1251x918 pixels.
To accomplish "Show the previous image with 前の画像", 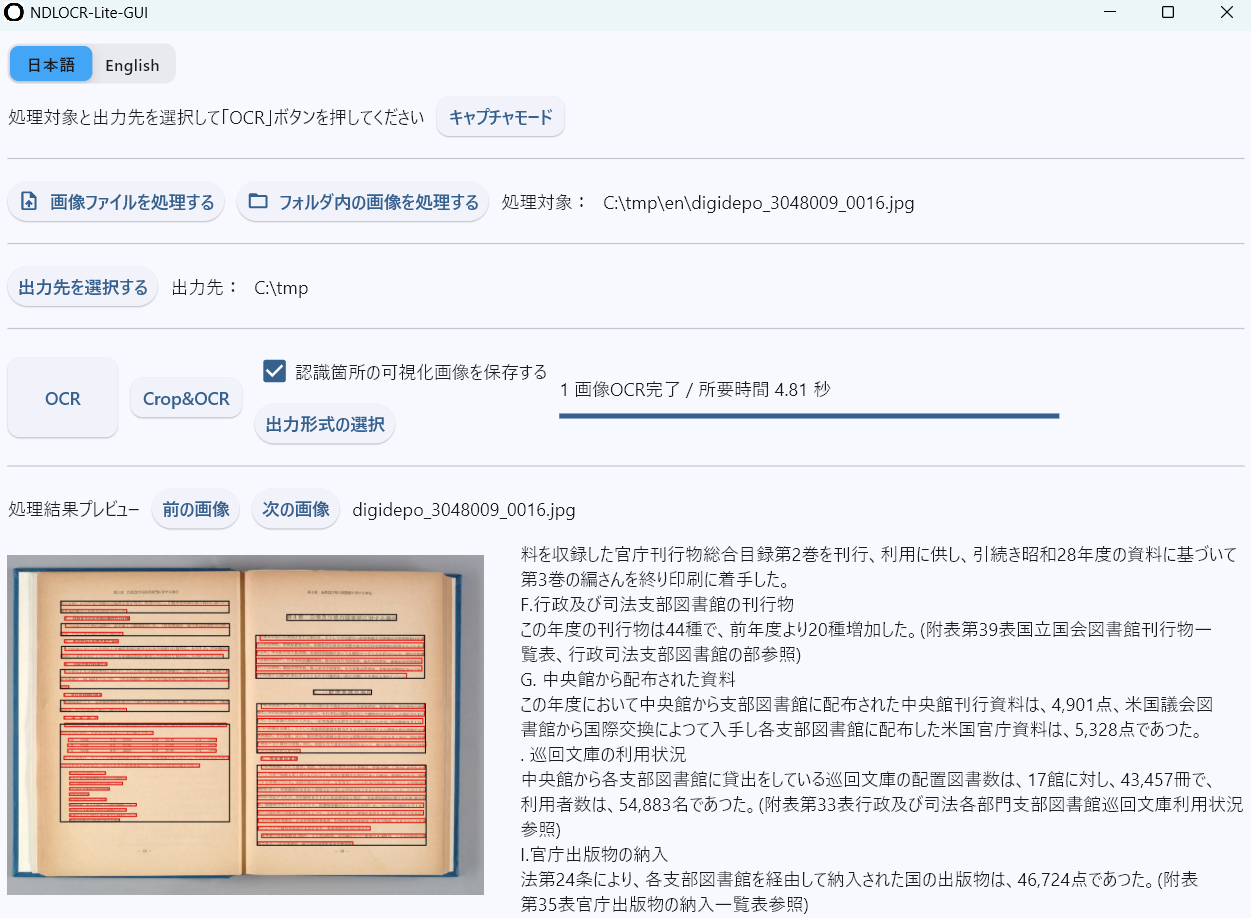I will tap(196, 509).
